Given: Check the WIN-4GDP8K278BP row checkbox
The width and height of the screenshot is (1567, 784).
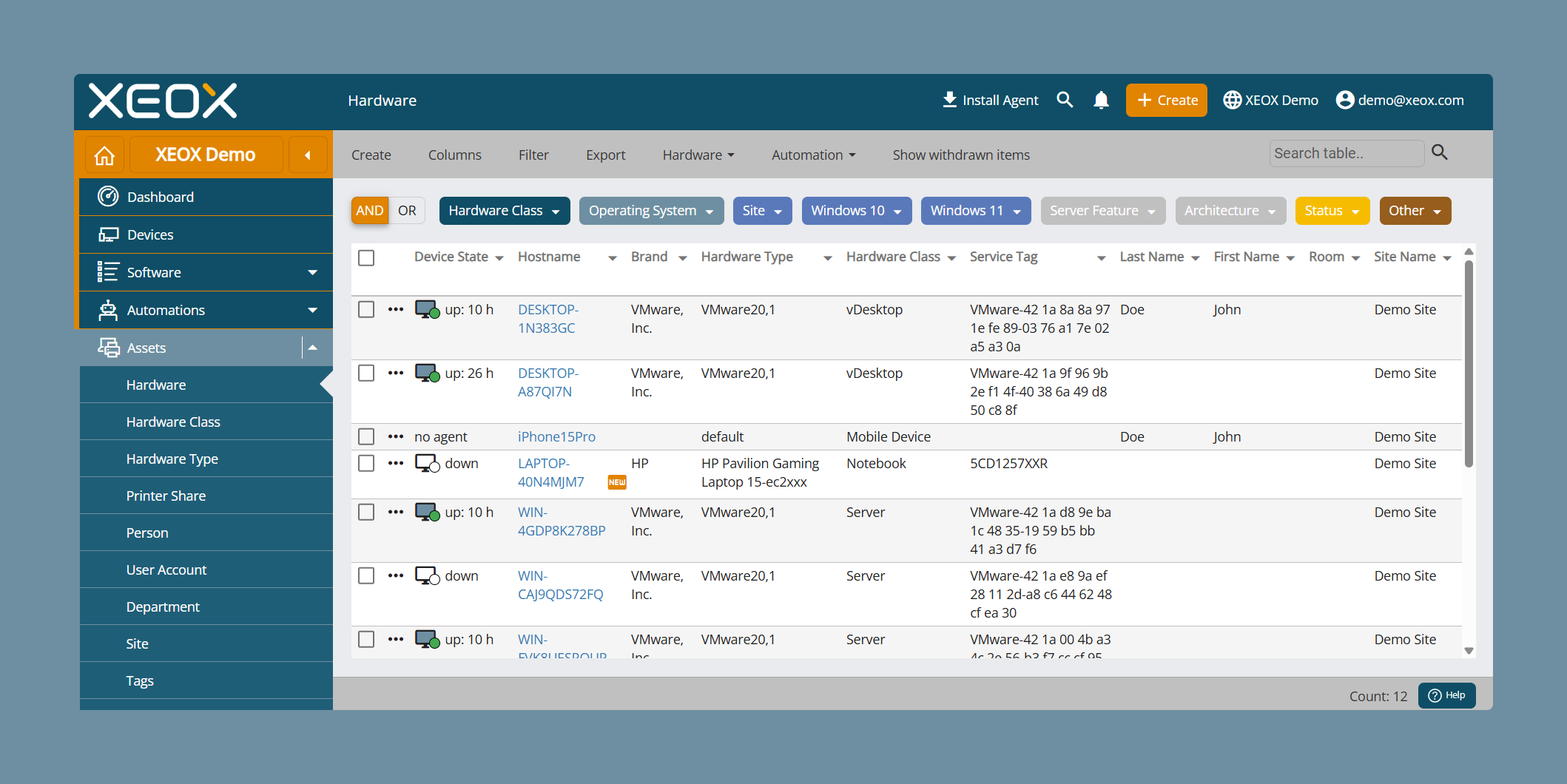Looking at the screenshot, I should click(366, 512).
